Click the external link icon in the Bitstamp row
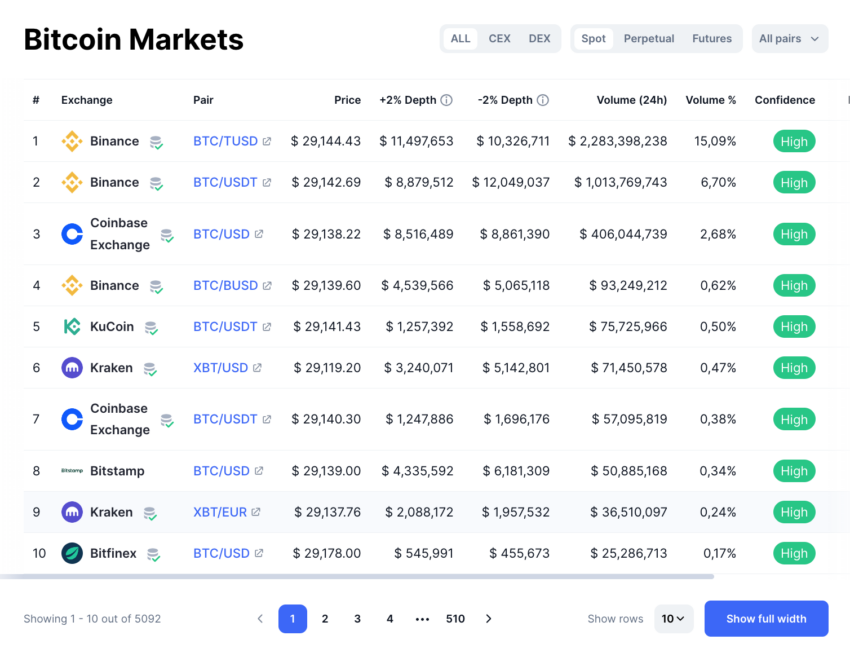The height and width of the screenshot is (653, 850). coord(259,471)
